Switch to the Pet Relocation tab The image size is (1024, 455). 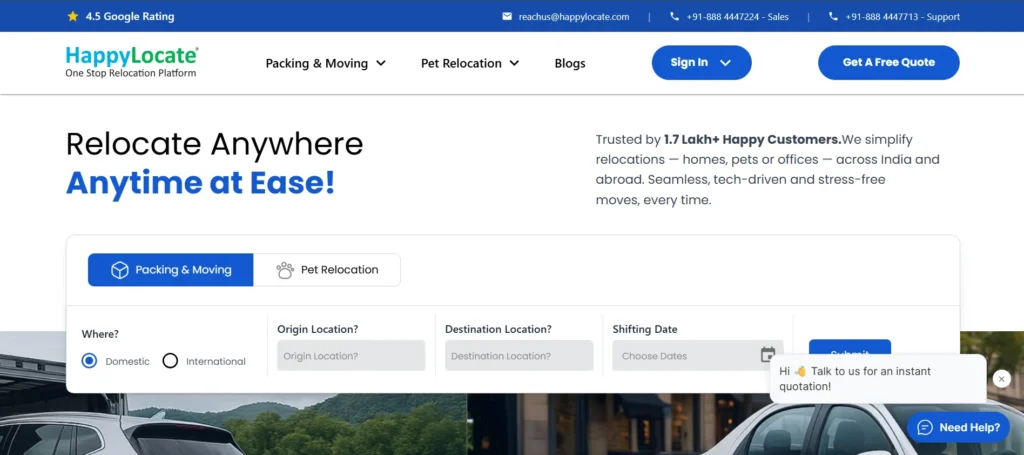327,270
